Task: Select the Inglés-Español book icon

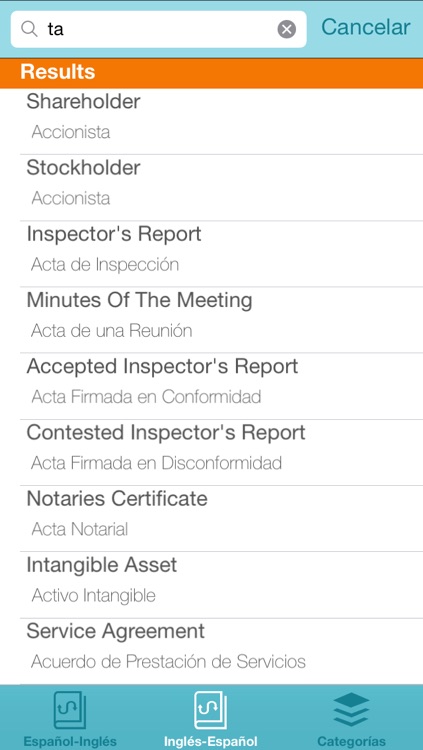Action: [211, 710]
